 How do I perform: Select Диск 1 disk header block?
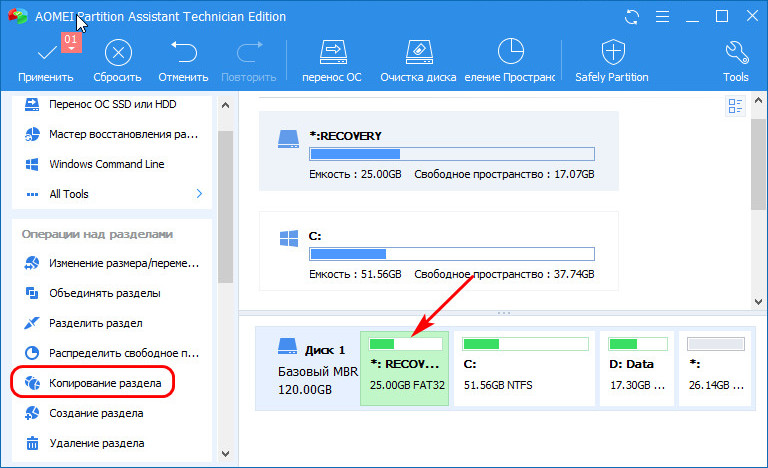coord(310,368)
